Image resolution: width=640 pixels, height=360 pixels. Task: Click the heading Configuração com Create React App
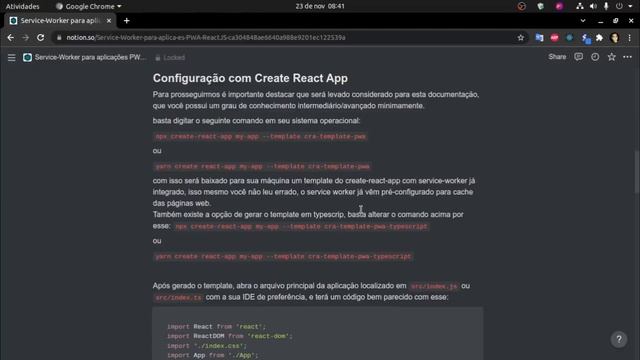coord(250,78)
